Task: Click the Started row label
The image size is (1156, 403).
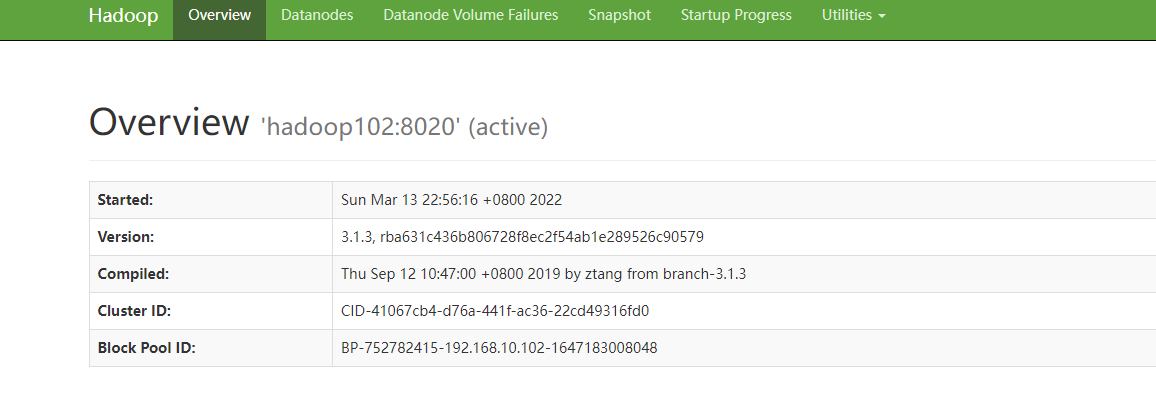Action: [125, 200]
